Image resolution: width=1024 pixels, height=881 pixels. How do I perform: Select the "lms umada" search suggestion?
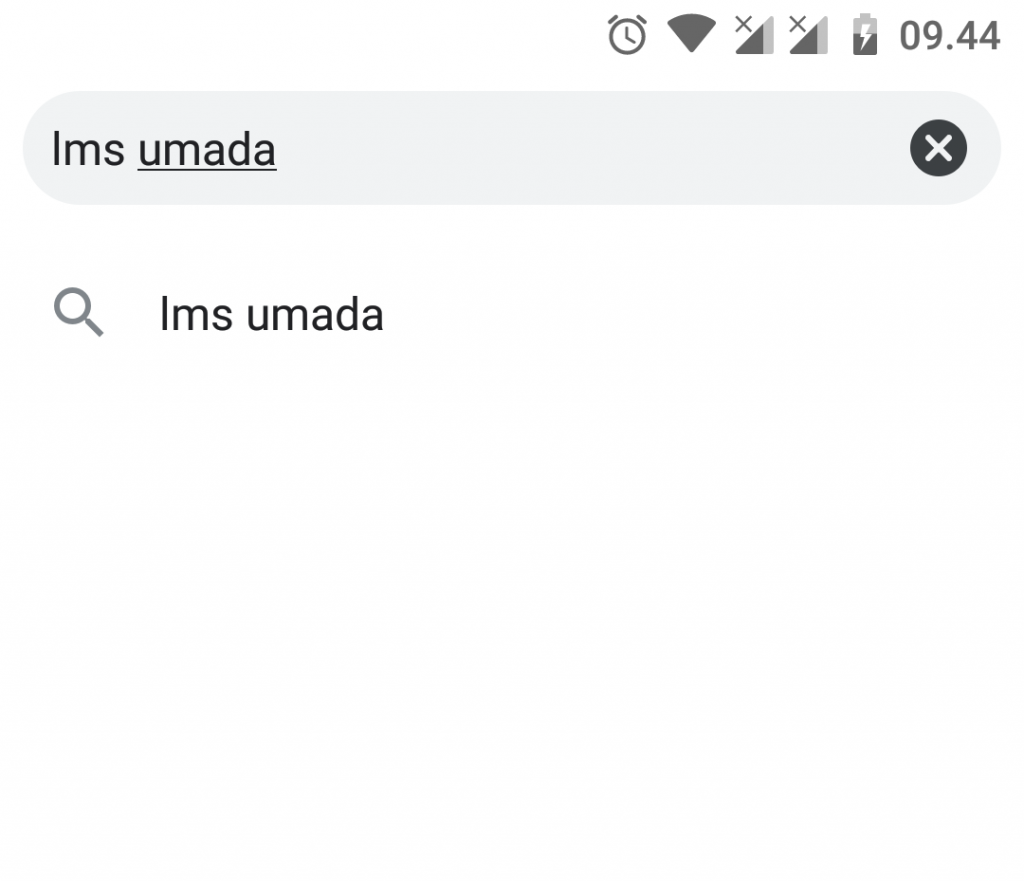pos(512,314)
